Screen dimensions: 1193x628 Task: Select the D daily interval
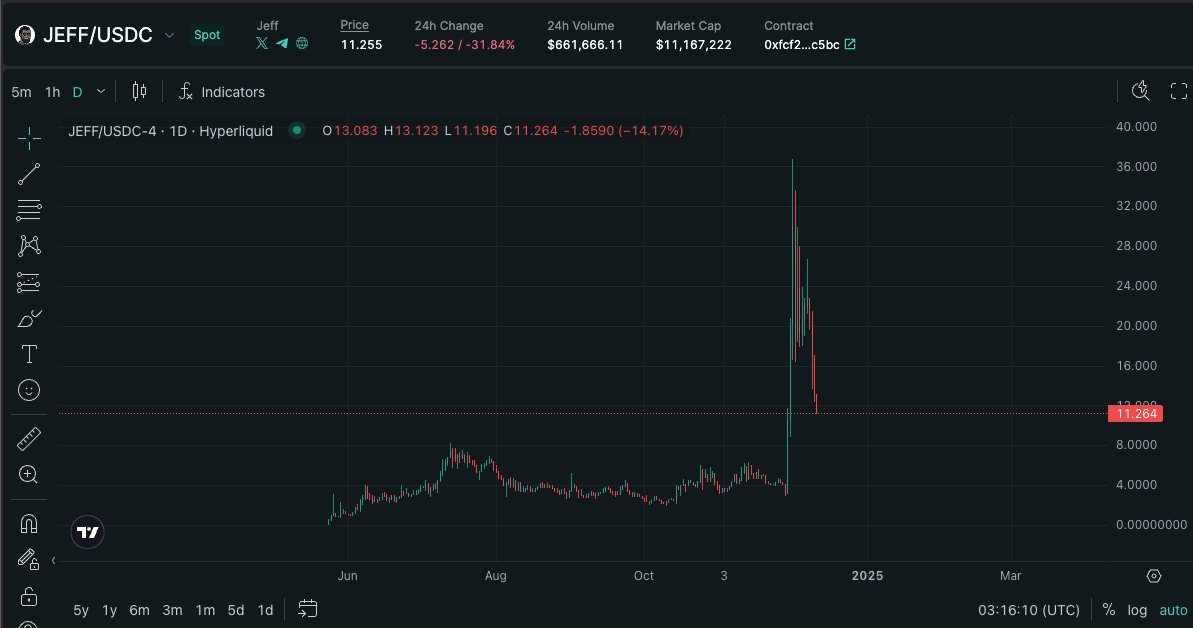pos(77,92)
